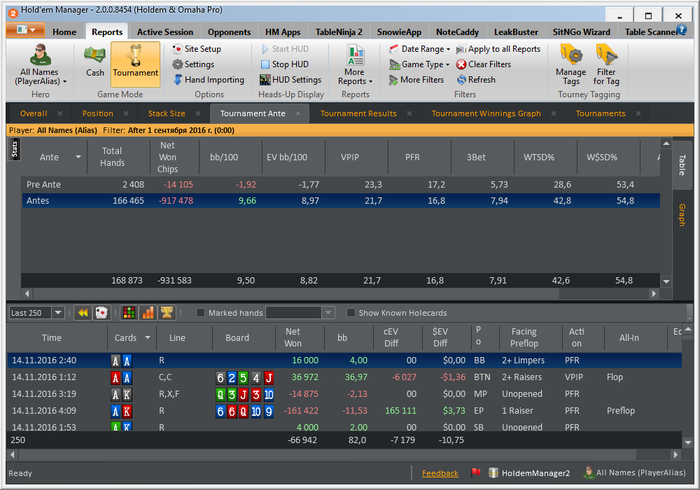Click the red flag icon in status bar
Screen dimensions: 700x490
pyautogui.click(x=476, y=472)
